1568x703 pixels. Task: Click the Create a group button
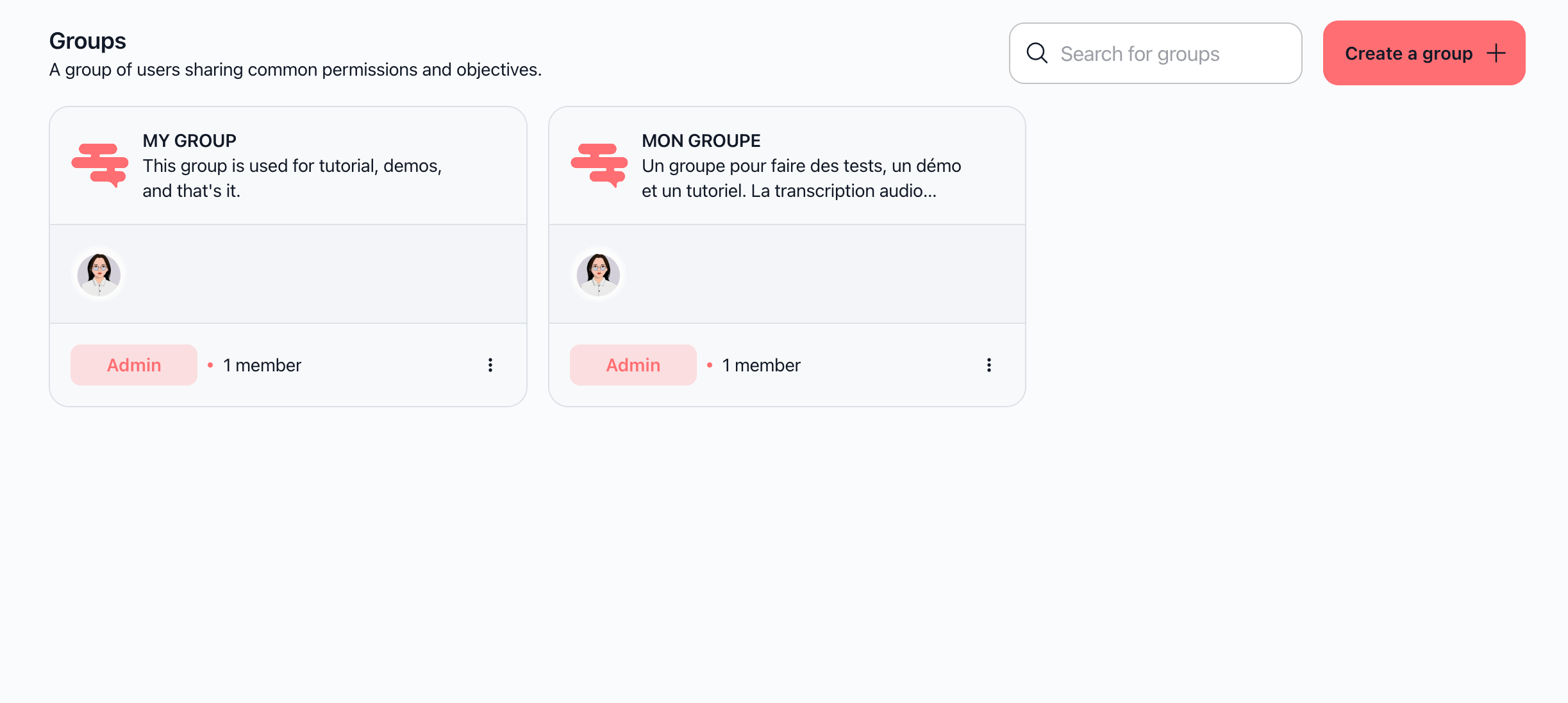[1424, 53]
